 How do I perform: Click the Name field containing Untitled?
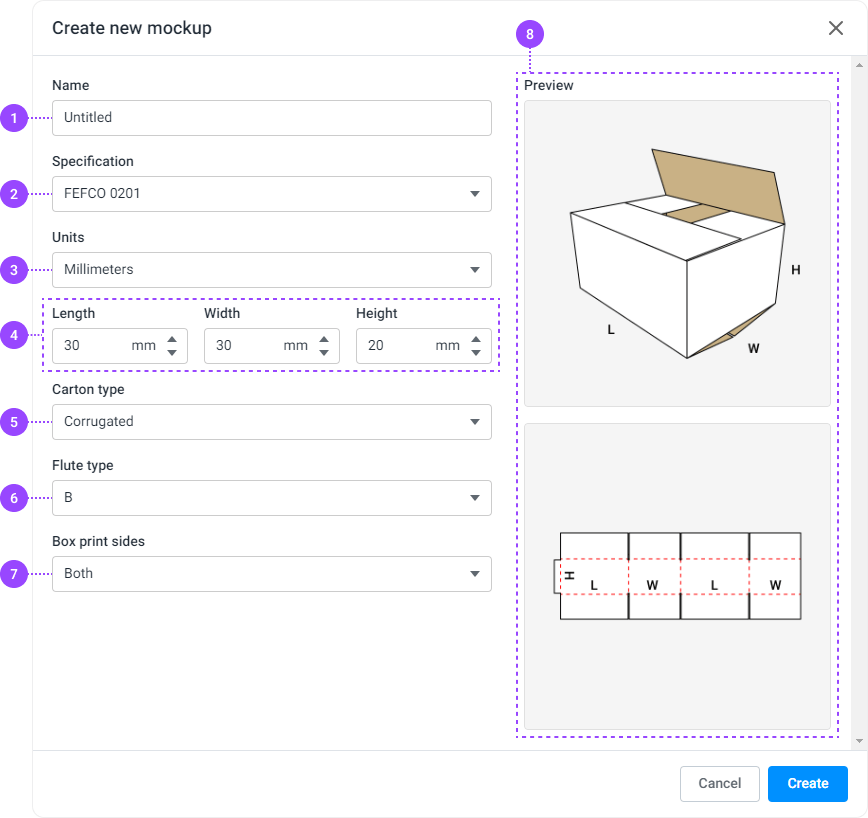271,118
